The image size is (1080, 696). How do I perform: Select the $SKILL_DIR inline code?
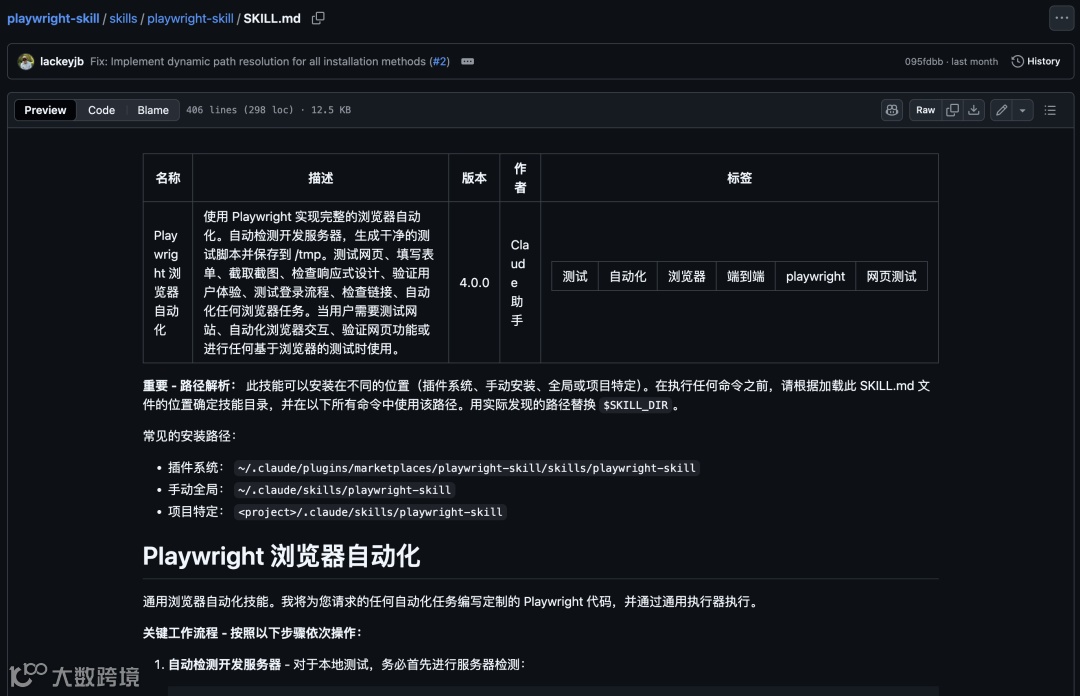click(635, 405)
